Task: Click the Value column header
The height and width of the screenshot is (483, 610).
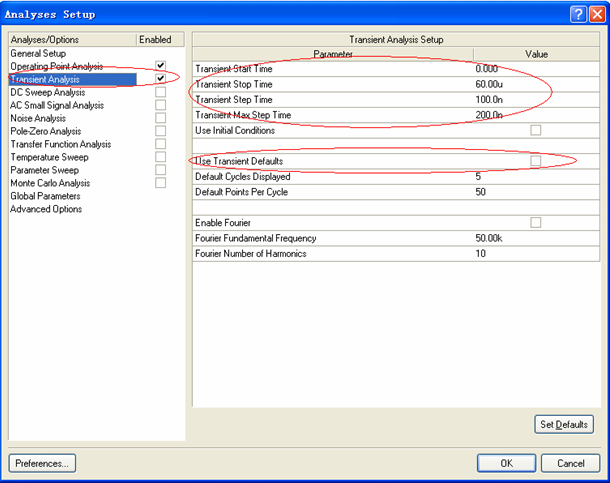Action: tap(536, 54)
